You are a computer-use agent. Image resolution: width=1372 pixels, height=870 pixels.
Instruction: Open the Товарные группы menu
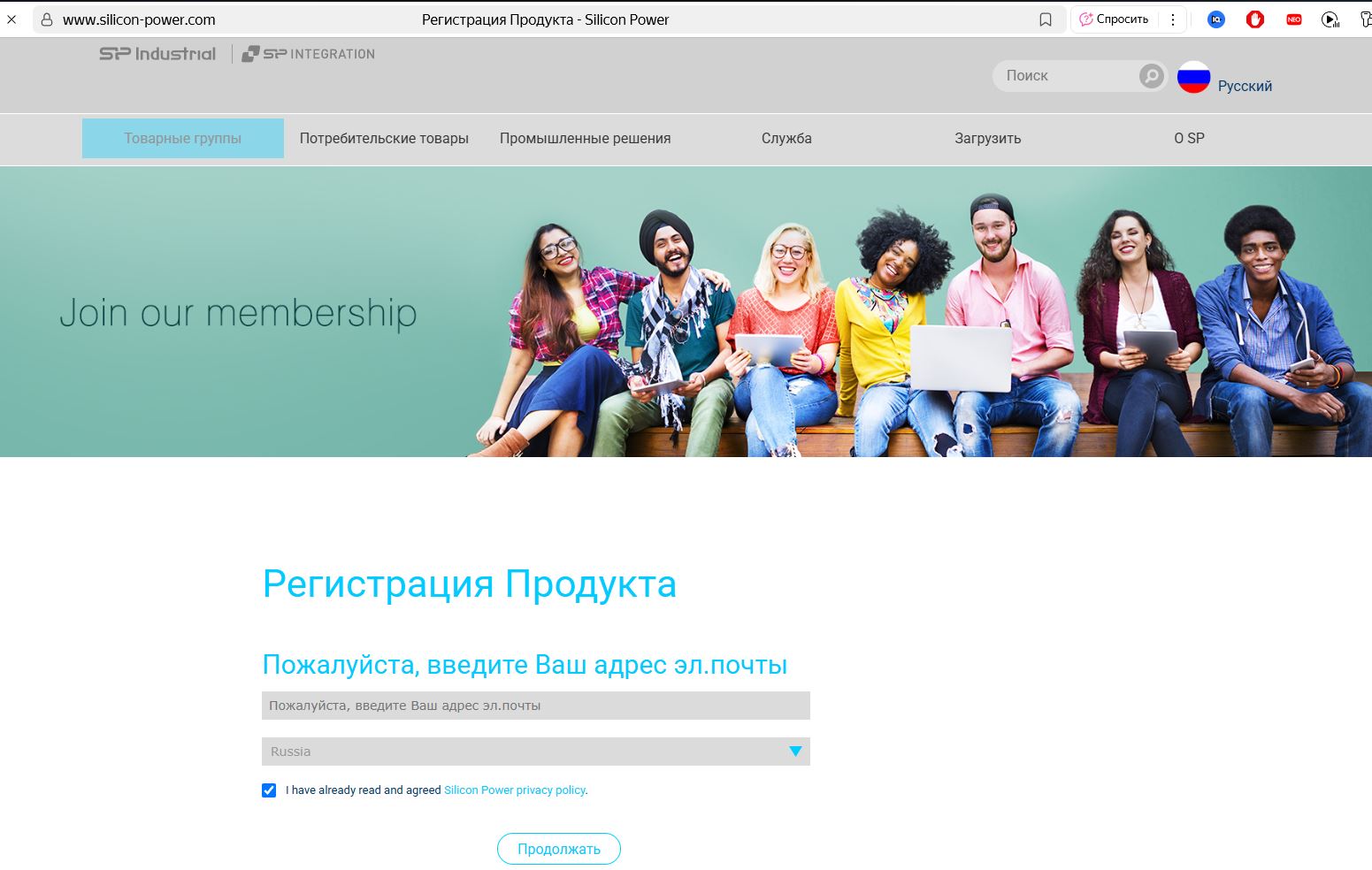(183, 139)
